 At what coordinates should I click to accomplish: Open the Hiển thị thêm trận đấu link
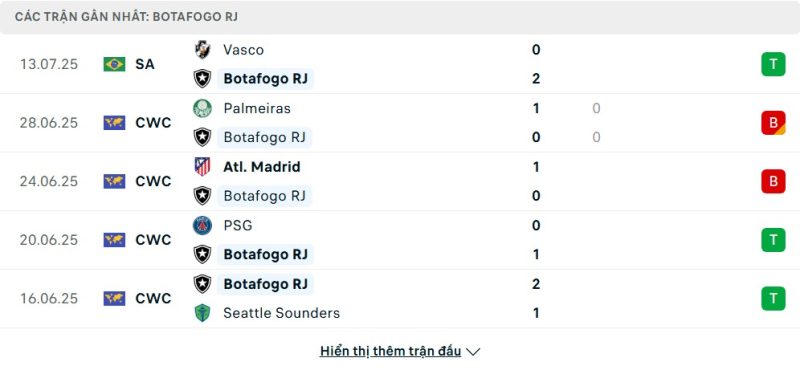[x=390, y=352]
